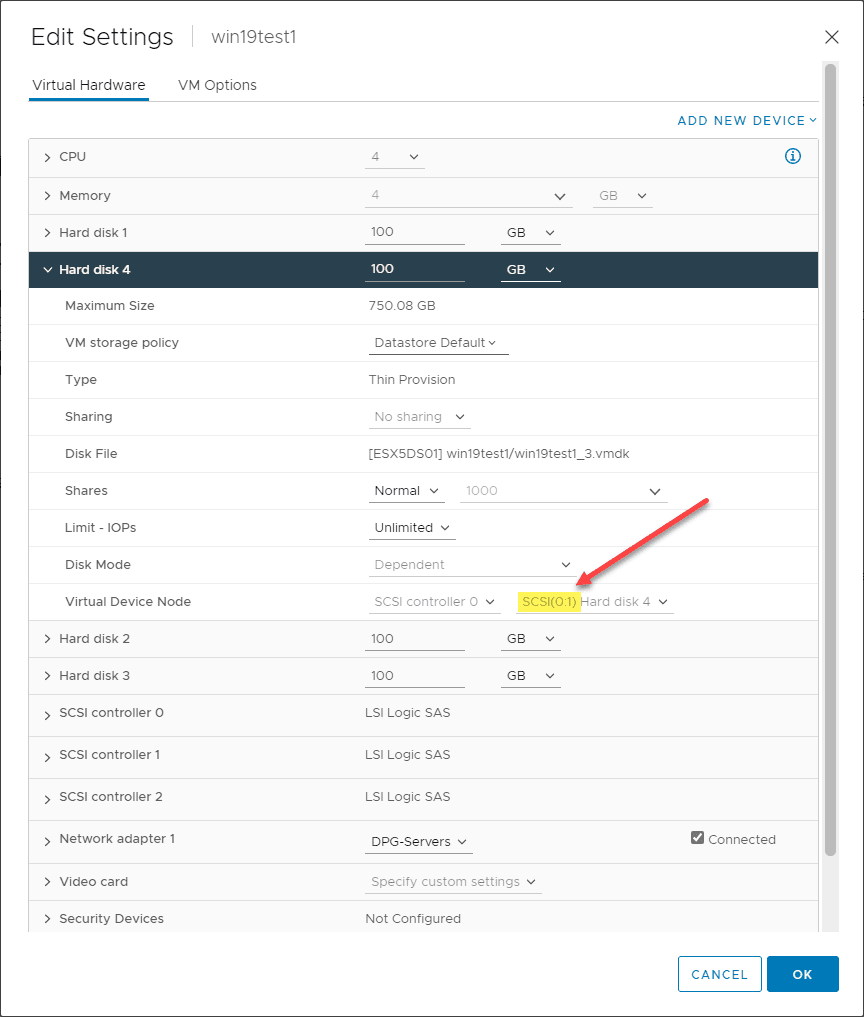Click the Disk File path text
864x1017 pixels.
click(x=499, y=454)
